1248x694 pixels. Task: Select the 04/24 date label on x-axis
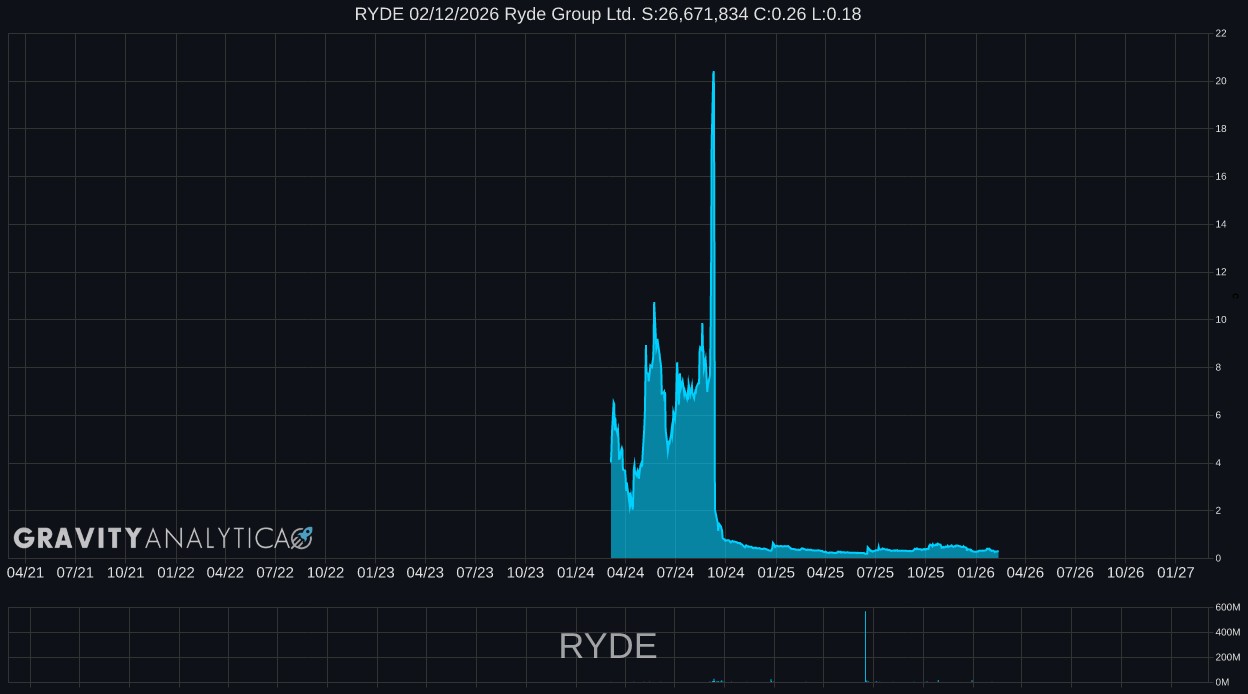pos(625,573)
